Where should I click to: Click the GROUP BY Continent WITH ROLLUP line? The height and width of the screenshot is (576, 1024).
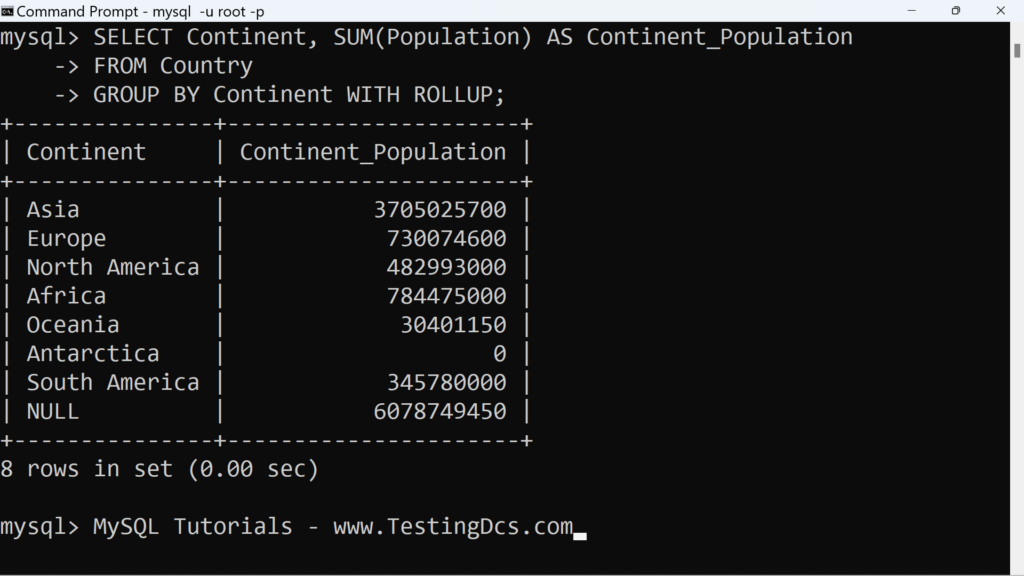[x=298, y=95]
